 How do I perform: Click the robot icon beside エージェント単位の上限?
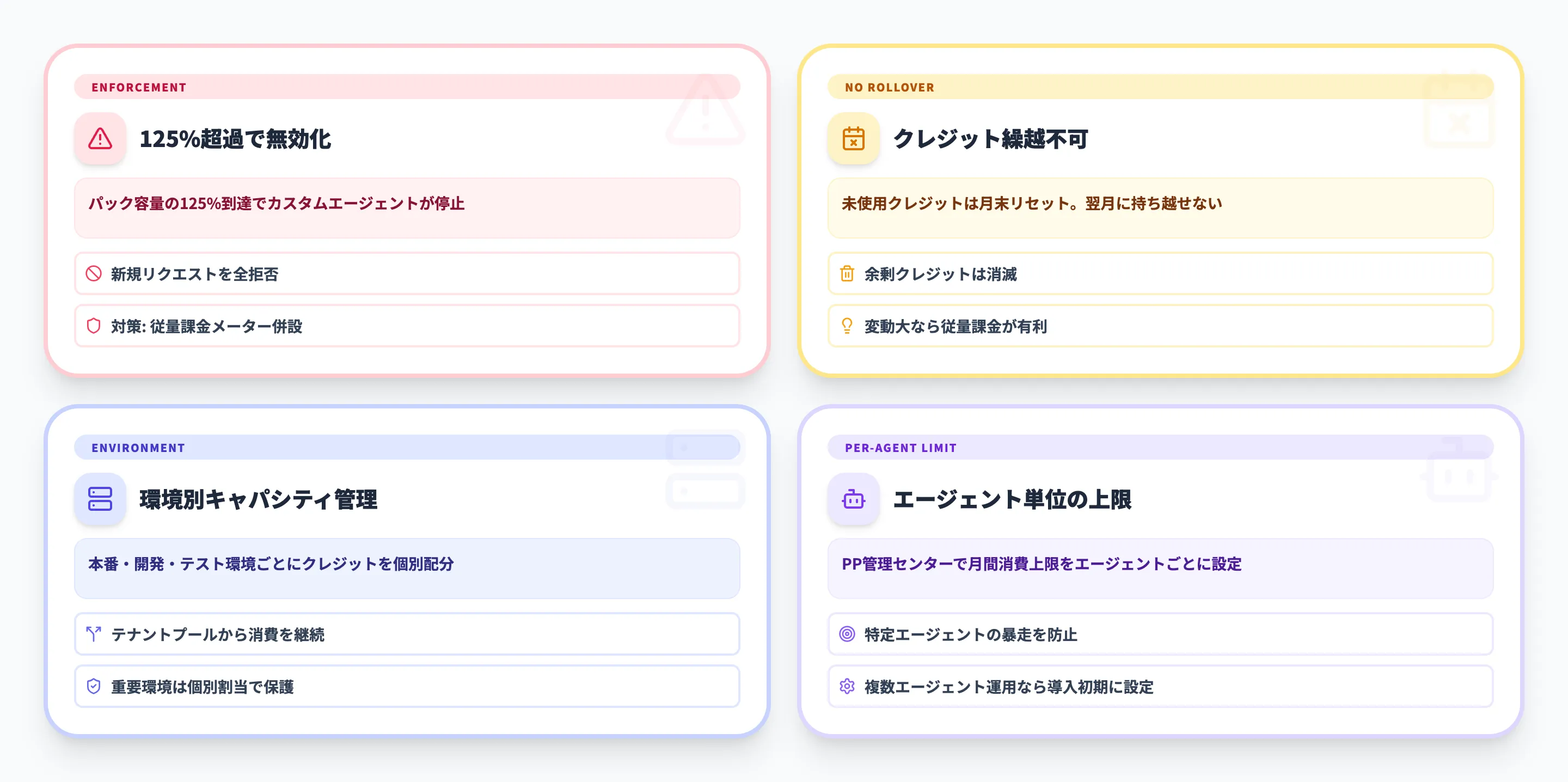tap(853, 499)
